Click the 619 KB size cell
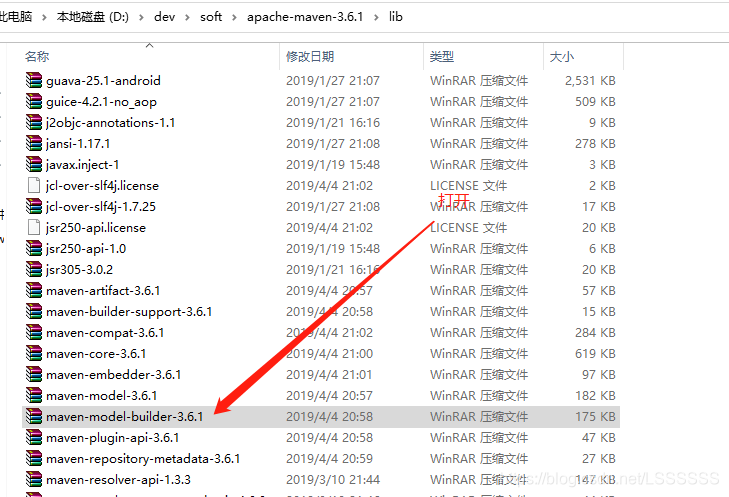Image resolution: width=729 pixels, height=497 pixels. pyautogui.click(x=595, y=354)
